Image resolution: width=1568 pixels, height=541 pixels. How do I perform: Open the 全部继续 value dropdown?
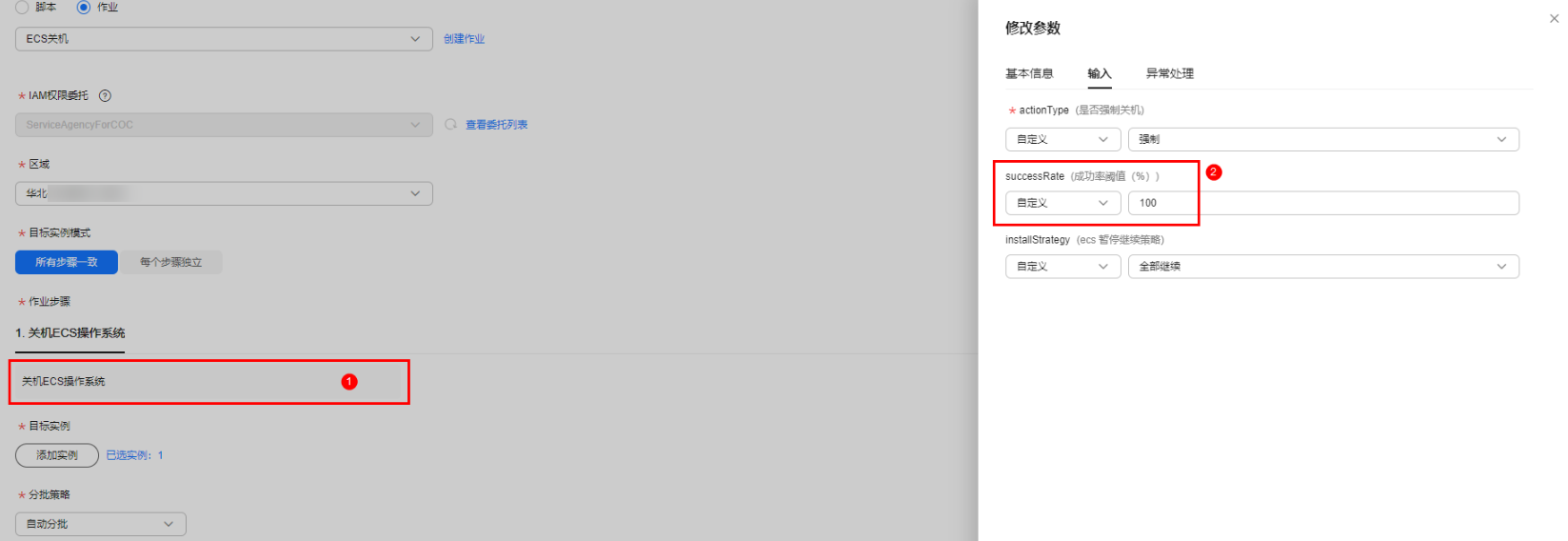pyautogui.click(x=1323, y=267)
